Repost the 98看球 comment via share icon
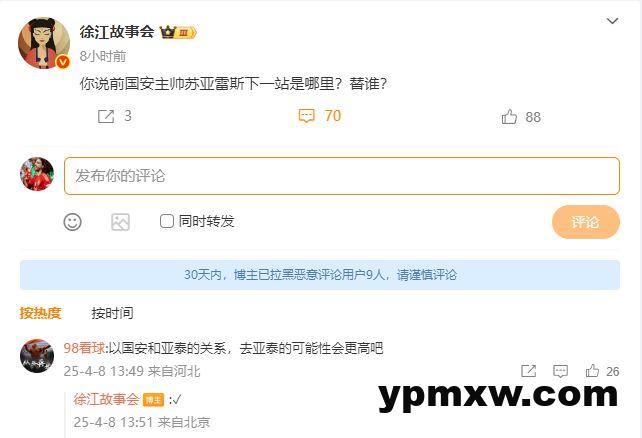642x438 pixels. tap(529, 371)
